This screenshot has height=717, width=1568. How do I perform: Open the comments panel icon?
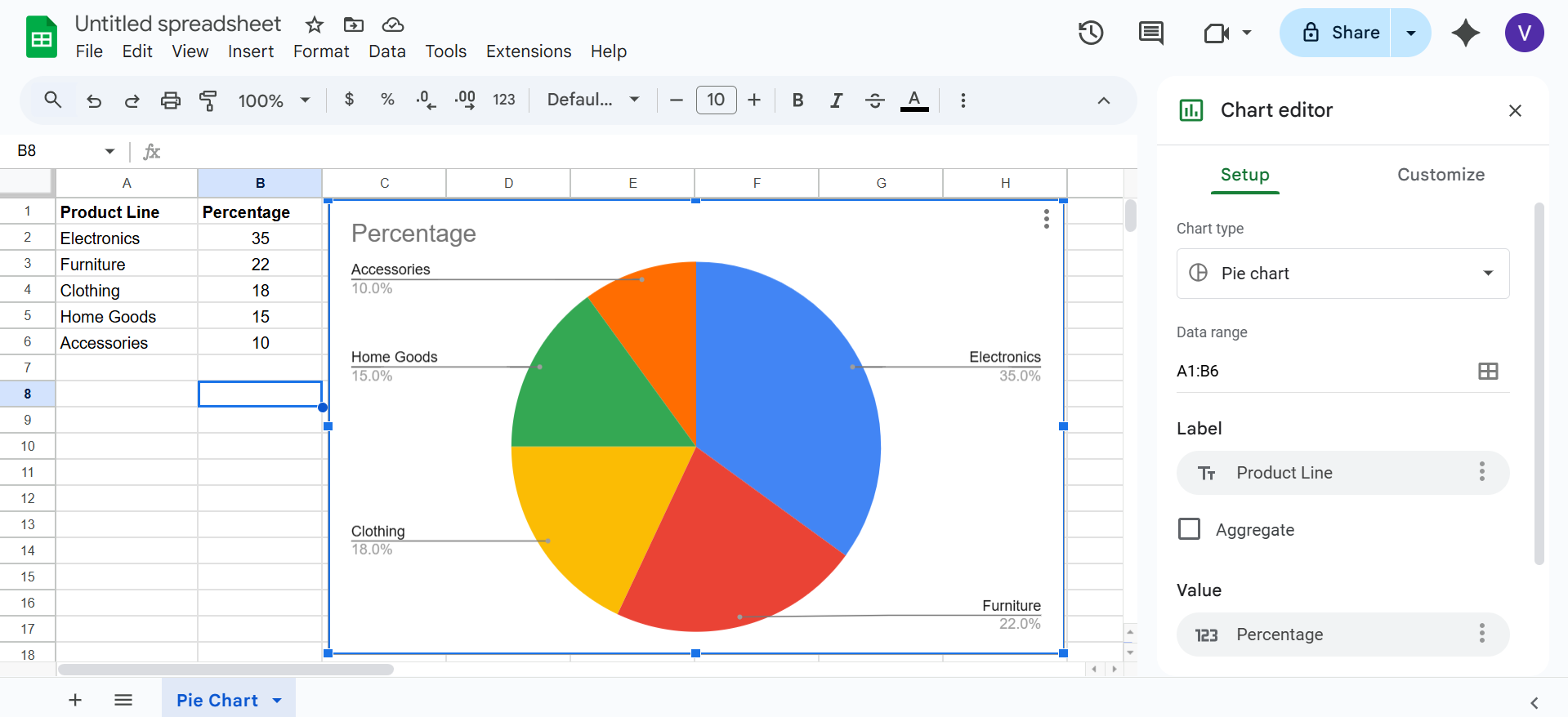[x=1151, y=33]
